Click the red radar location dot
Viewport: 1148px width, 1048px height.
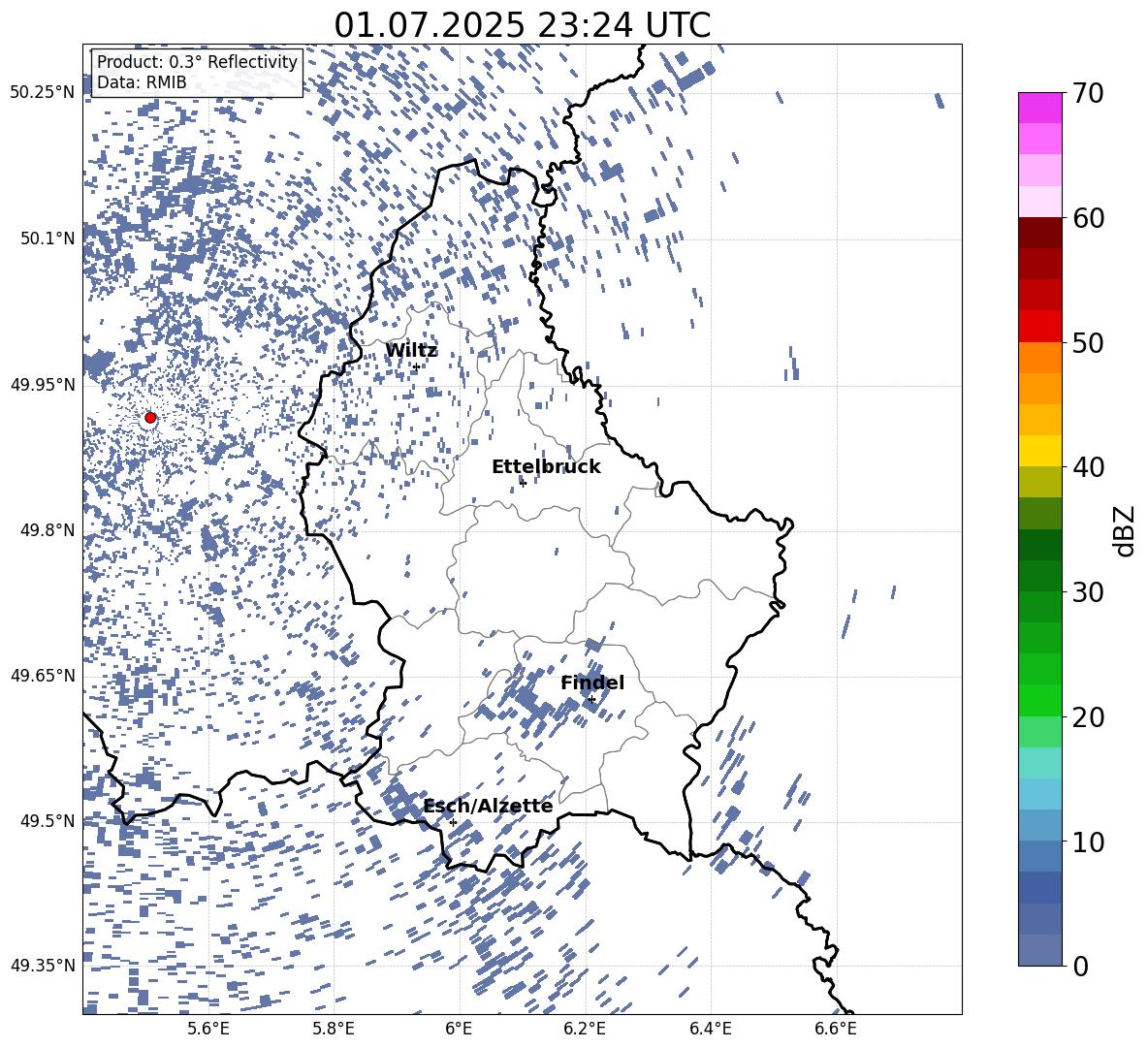(x=150, y=417)
